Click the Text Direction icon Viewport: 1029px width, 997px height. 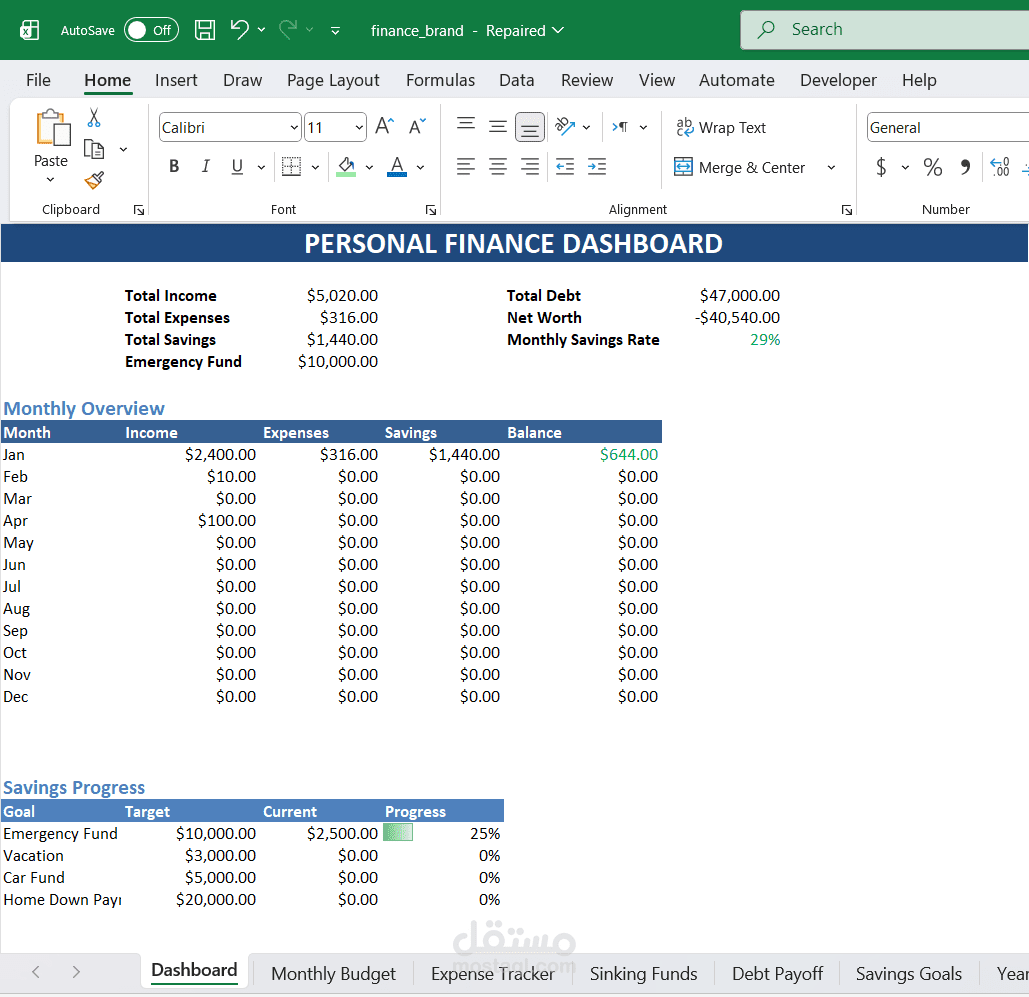(x=620, y=127)
